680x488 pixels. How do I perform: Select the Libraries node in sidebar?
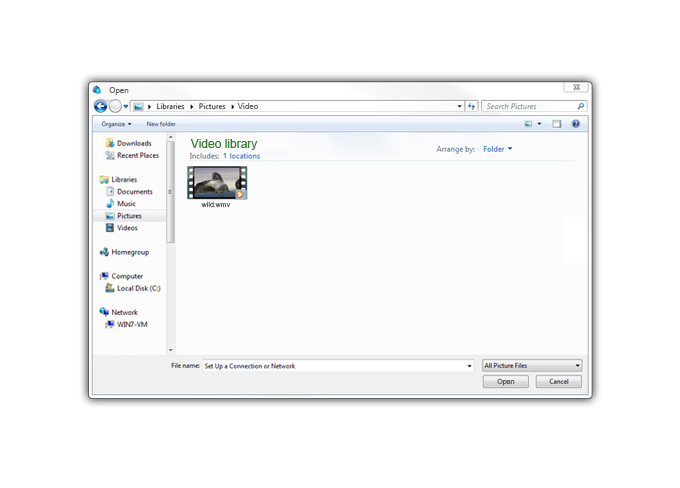tap(118, 180)
